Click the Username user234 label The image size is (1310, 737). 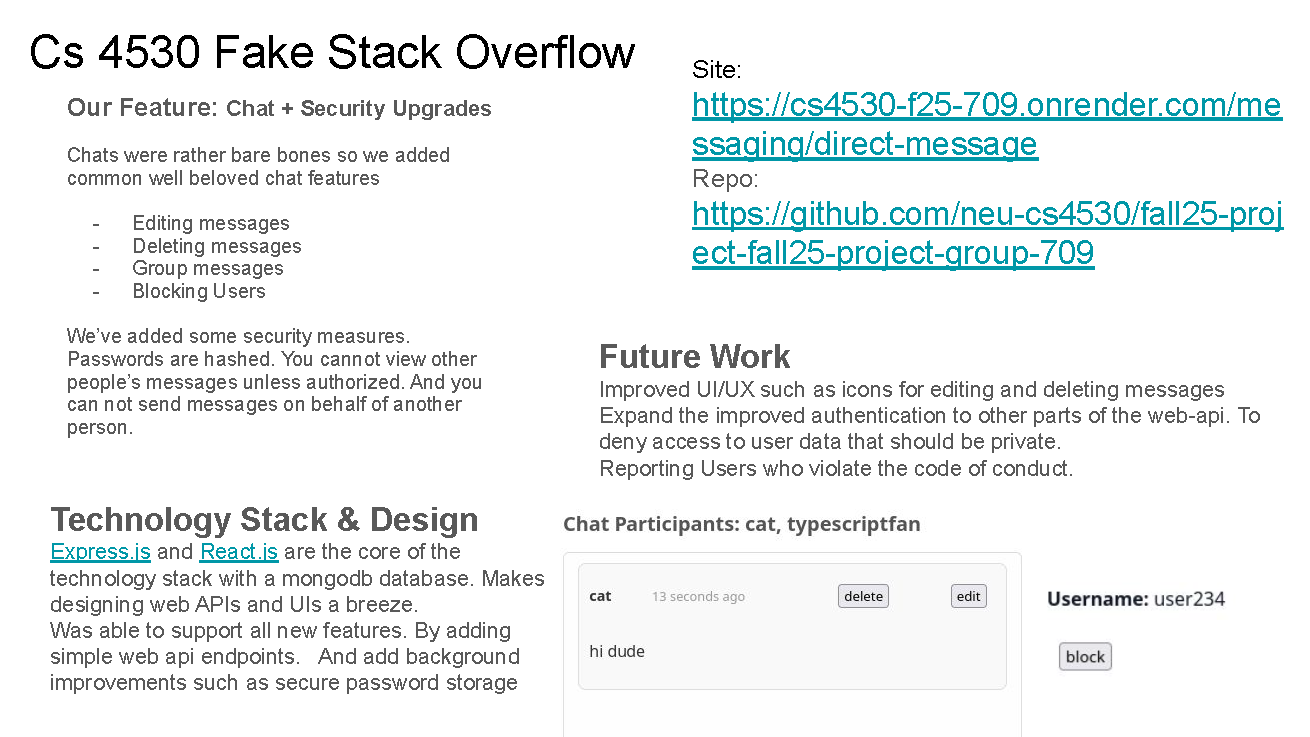coord(1136,599)
